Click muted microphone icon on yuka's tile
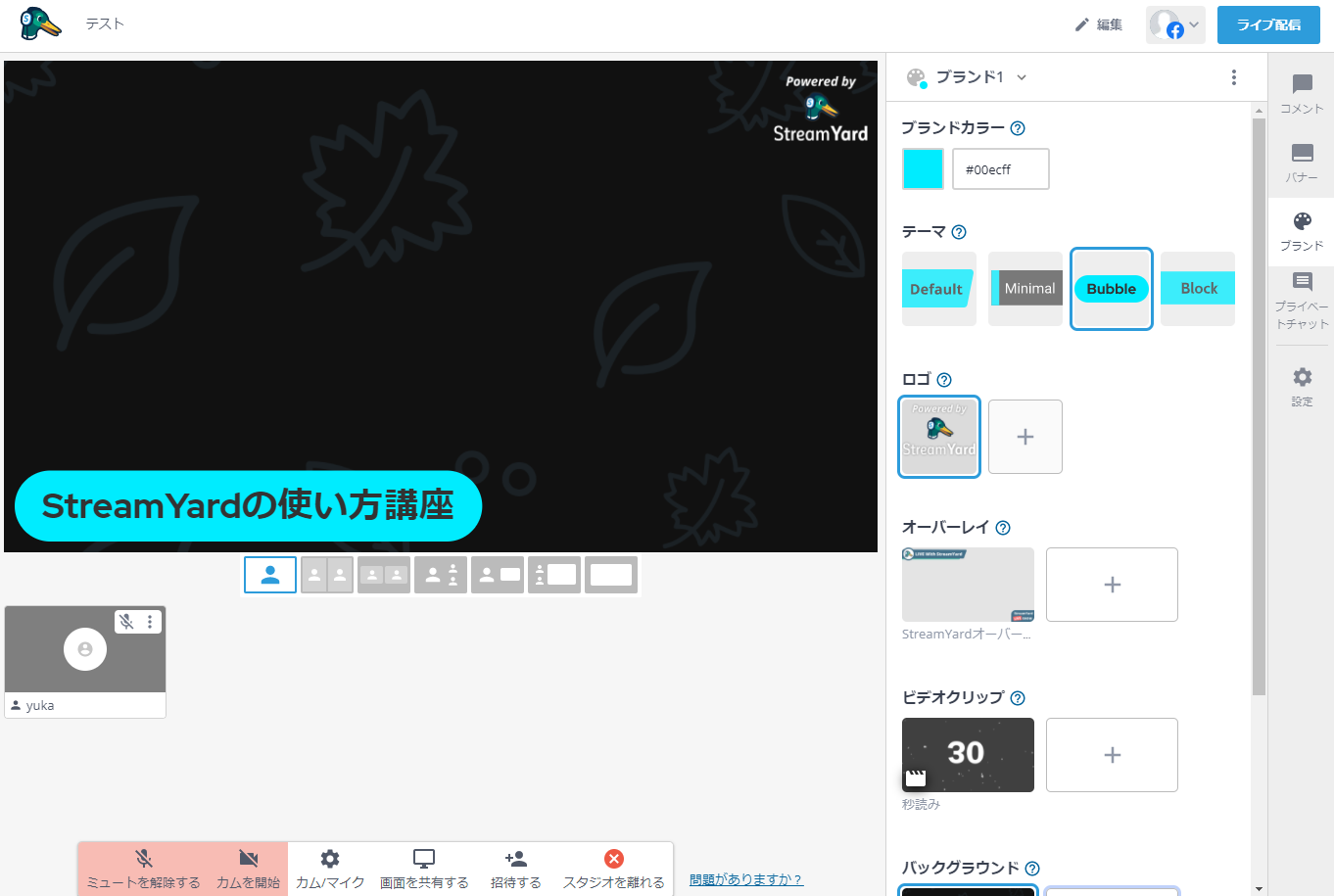1334x896 pixels. [126, 622]
